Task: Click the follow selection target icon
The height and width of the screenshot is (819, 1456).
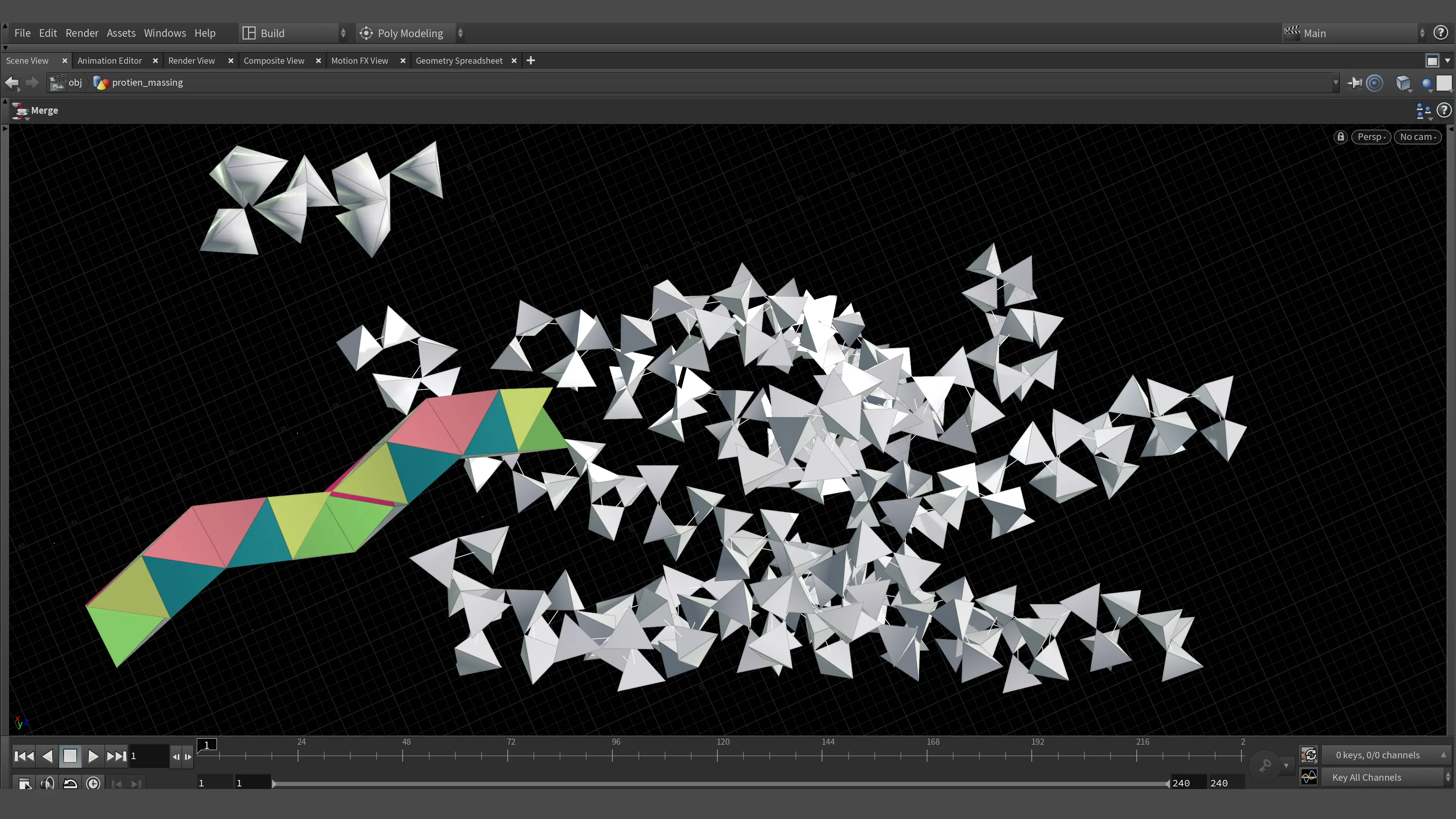Action: point(1374,83)
